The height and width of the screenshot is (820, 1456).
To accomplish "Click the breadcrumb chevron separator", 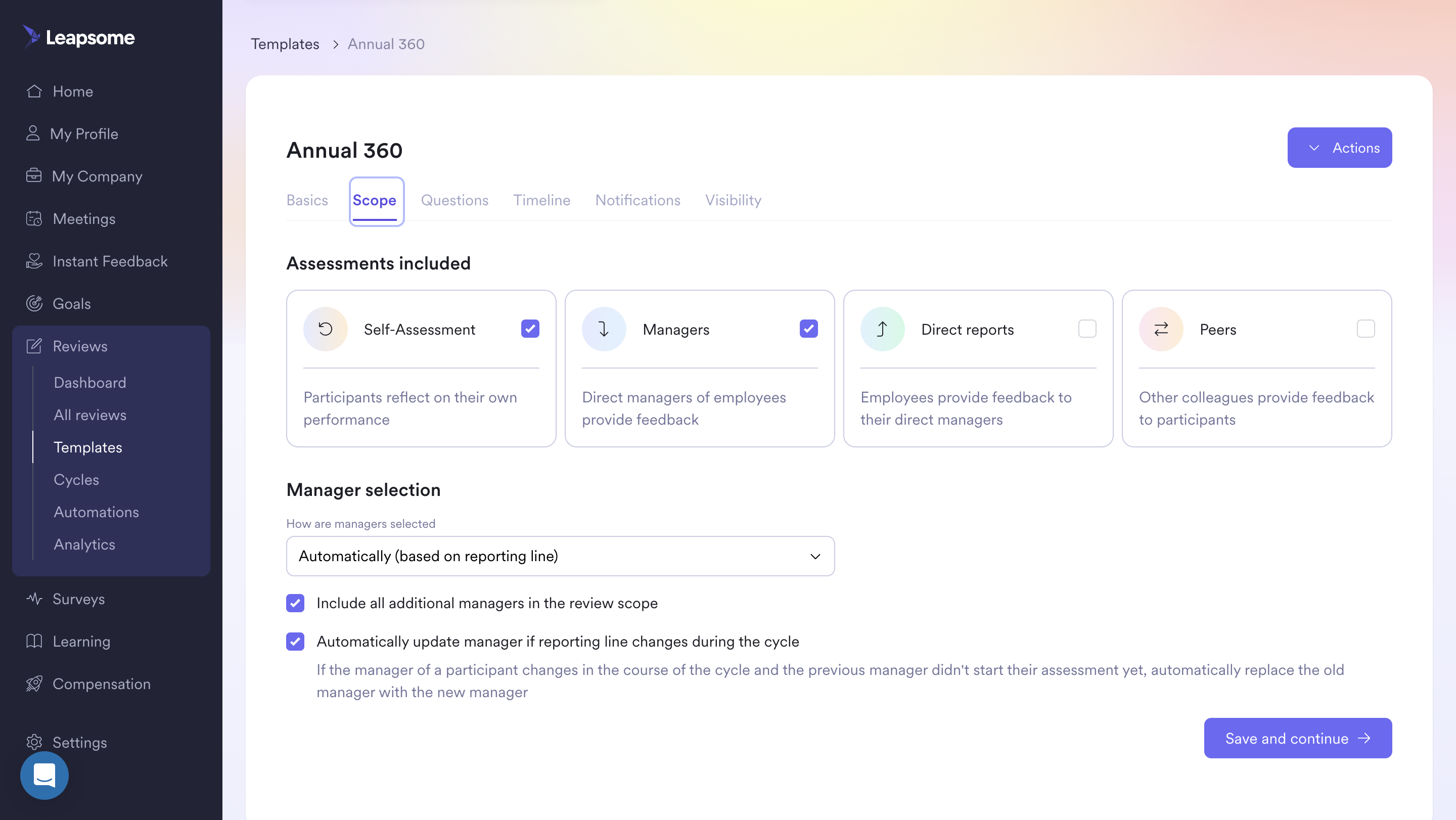I will (336, 44).
